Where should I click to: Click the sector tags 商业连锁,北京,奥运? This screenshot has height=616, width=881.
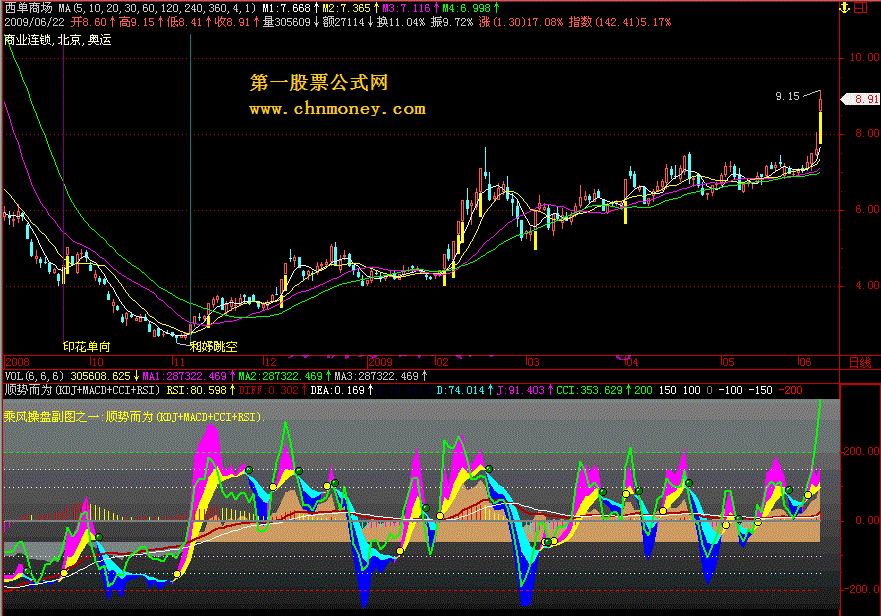tap(58, 40)
